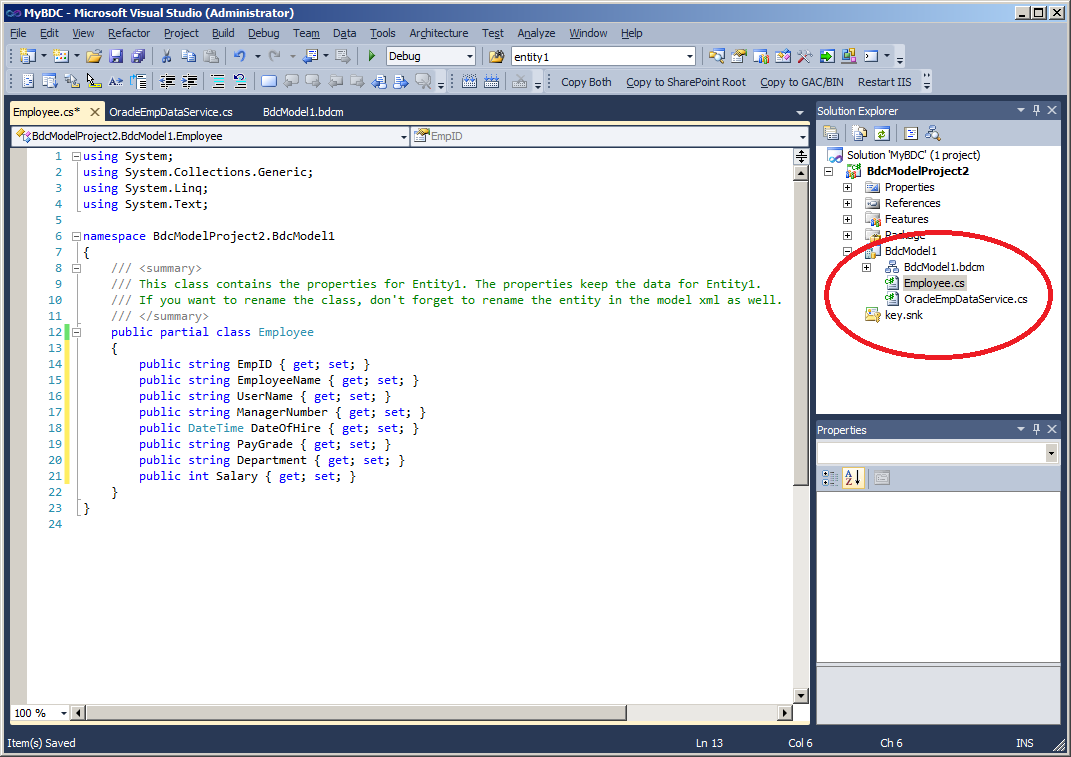Click the Cut icon in the toolbar
The height and width of the screenshot is (757, 1071).
click(166, 56)
